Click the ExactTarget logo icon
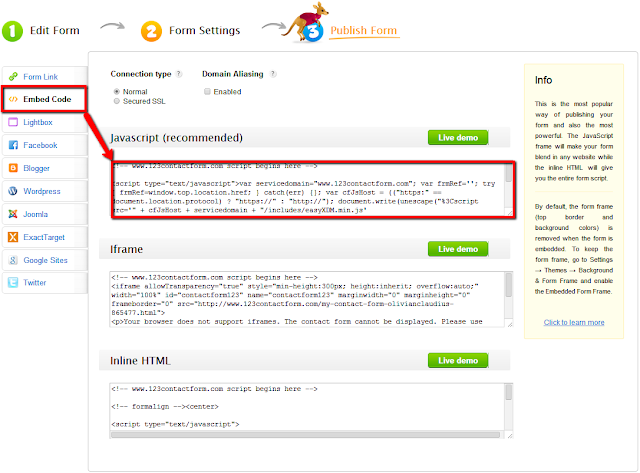 coord(13,237)
